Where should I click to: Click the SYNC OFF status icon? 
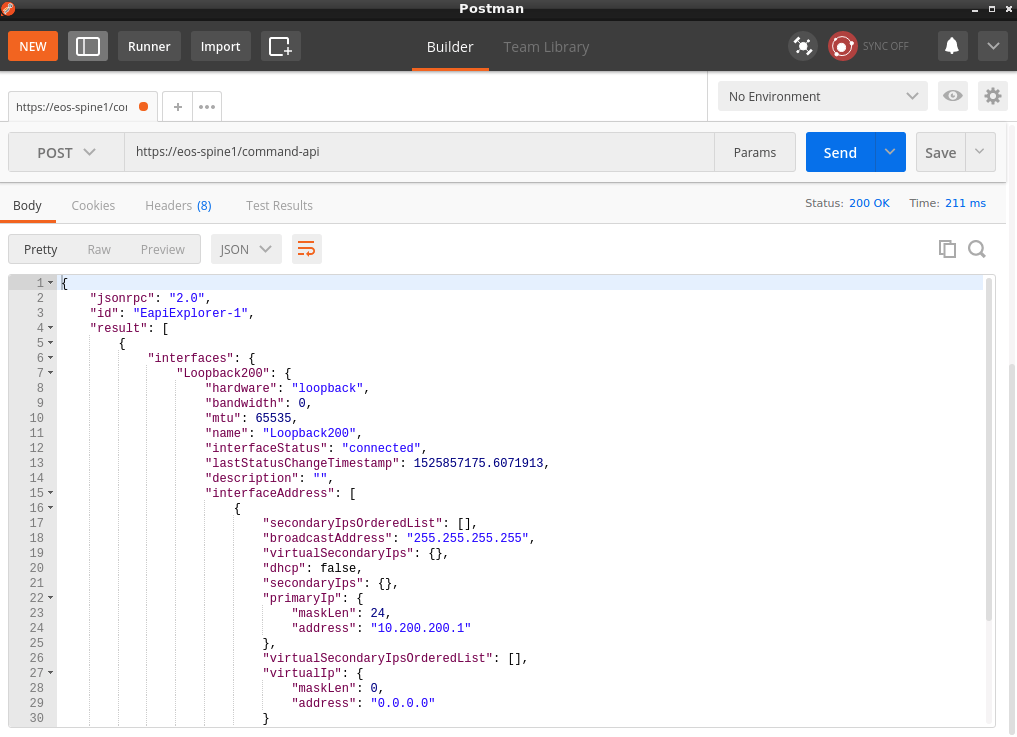tap(843, 46)
